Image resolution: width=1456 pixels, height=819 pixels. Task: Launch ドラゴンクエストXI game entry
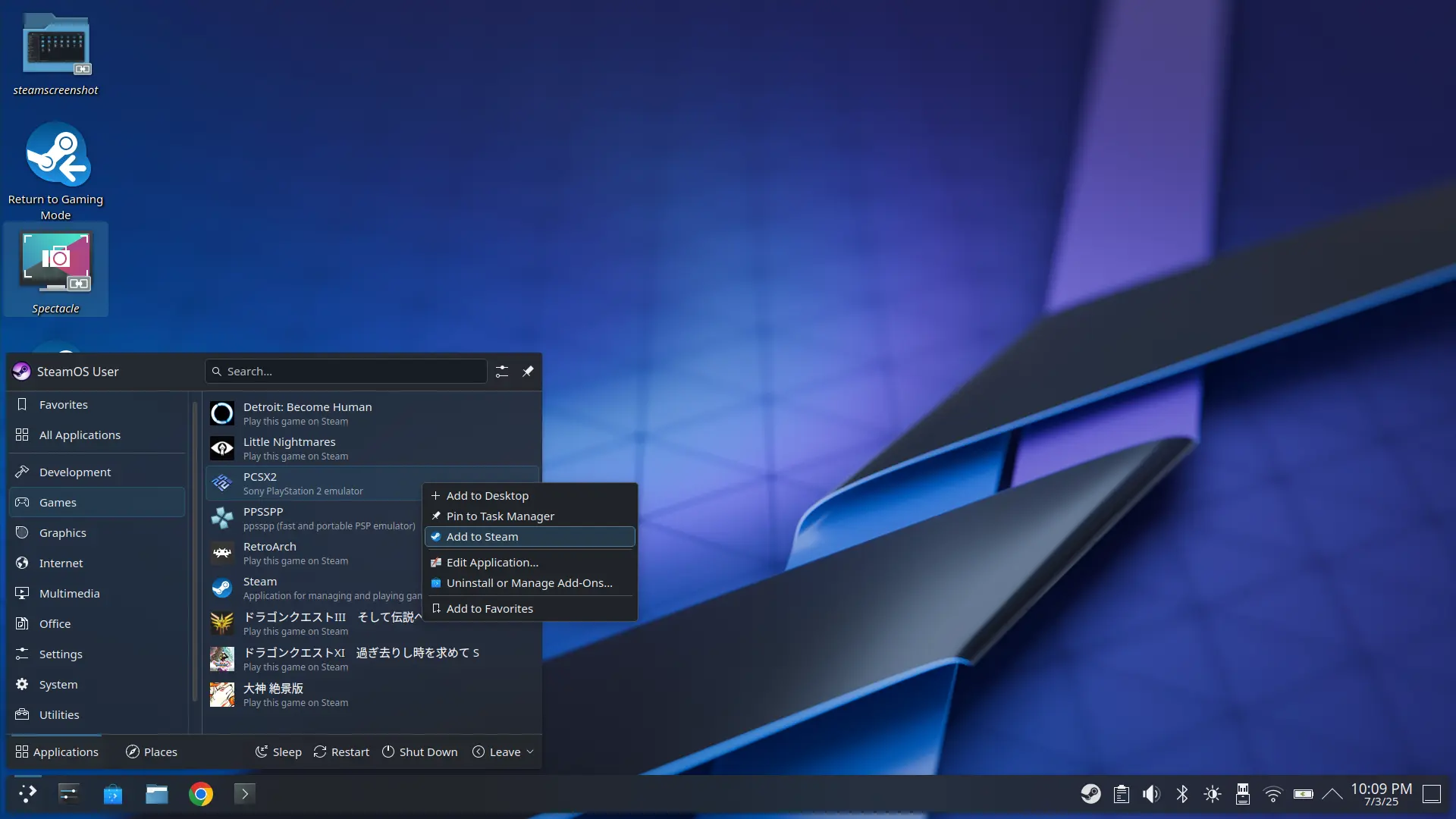pyautogui.click(x=372, y=659)
